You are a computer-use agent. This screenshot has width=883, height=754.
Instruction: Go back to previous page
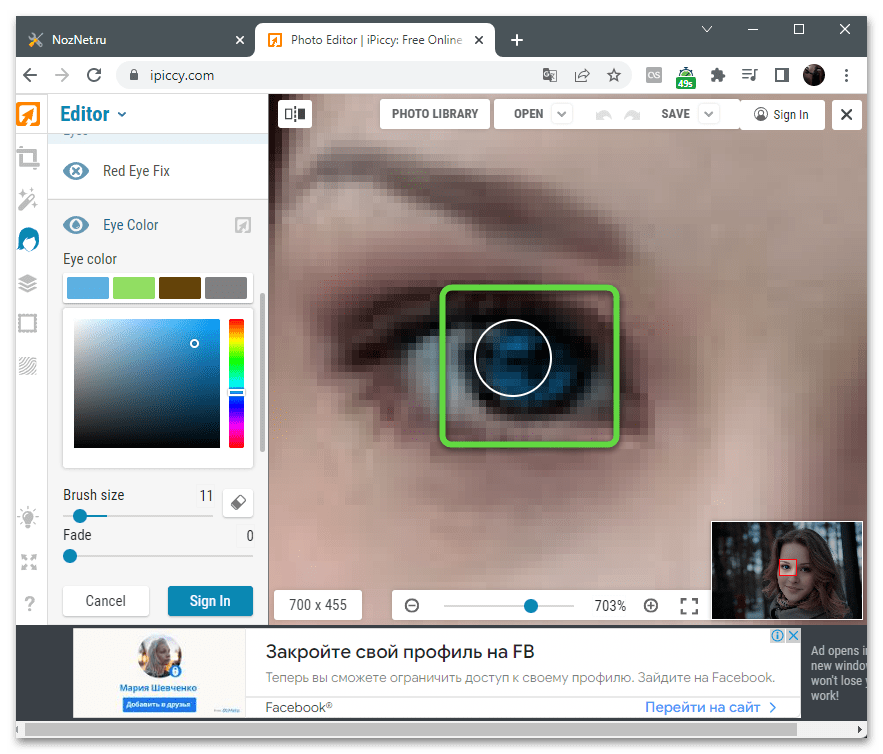(30, 75)
